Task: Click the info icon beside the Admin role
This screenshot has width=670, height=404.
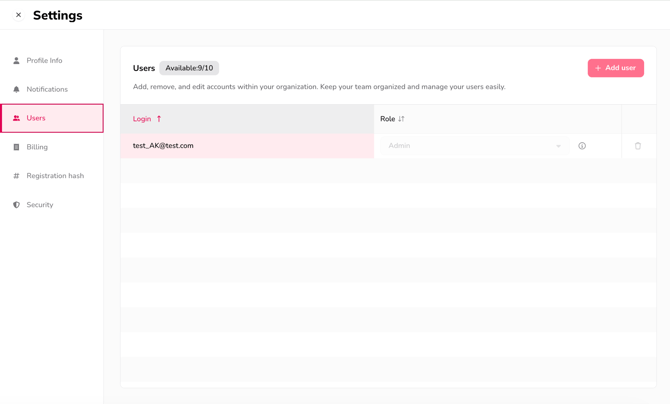Action: (x=582, y=146)
